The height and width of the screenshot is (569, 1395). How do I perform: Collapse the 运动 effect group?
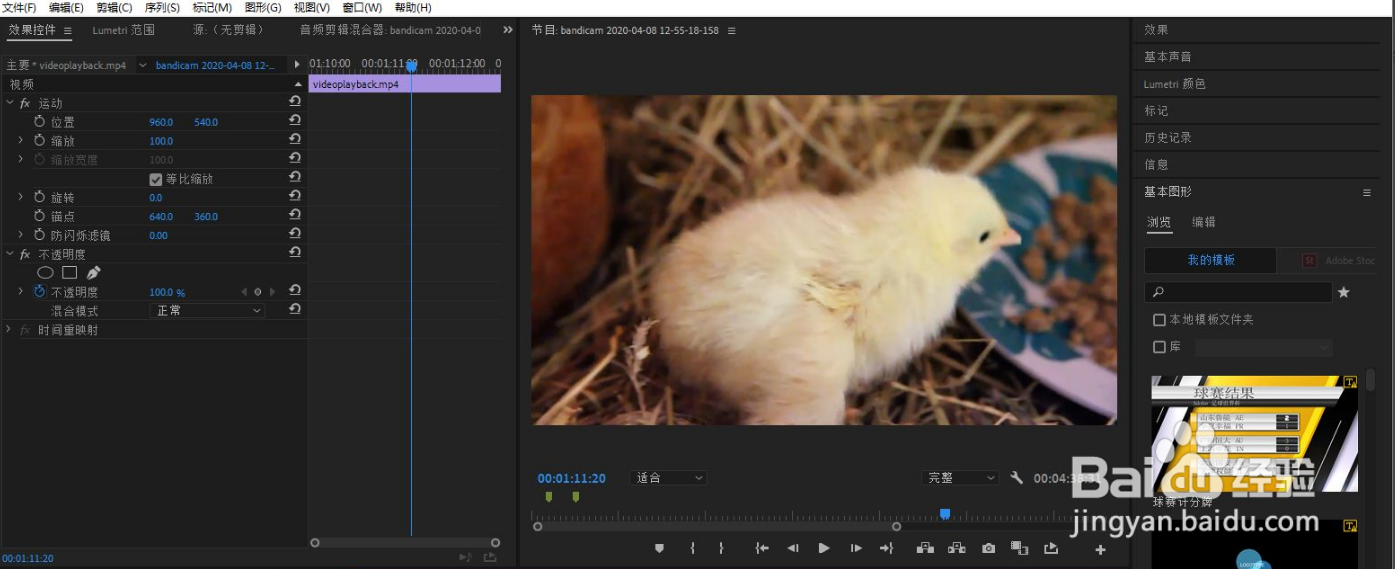[x=10, y=103]
